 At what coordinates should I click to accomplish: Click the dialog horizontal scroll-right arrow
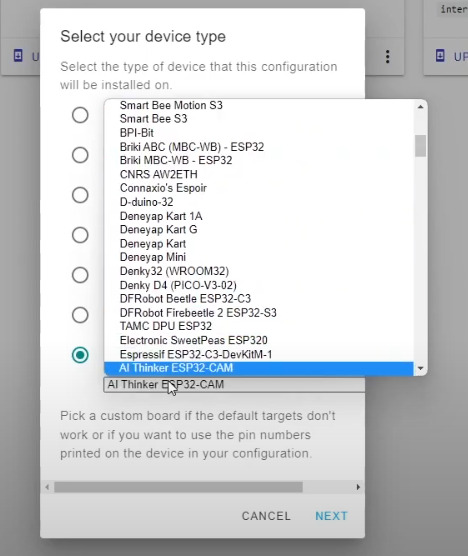tap(358, 487)
